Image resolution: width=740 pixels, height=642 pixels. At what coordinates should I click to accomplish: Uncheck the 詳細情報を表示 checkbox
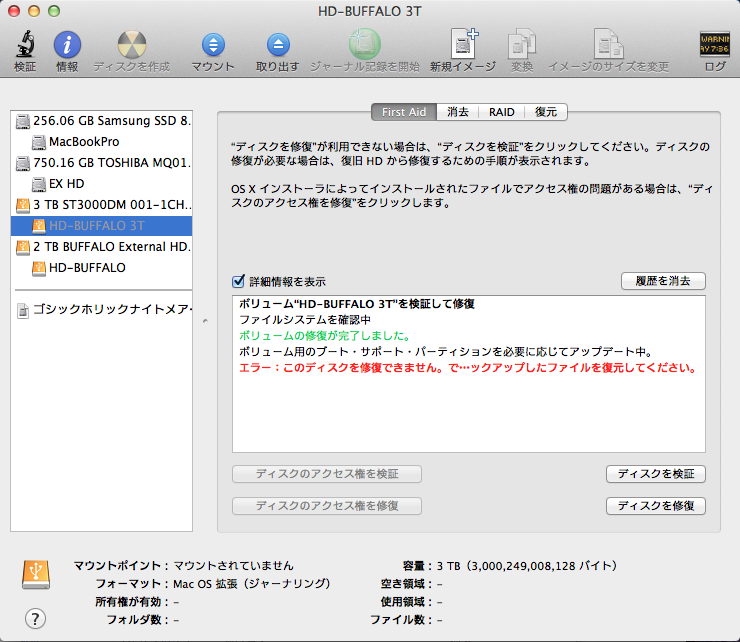[239, 281]
